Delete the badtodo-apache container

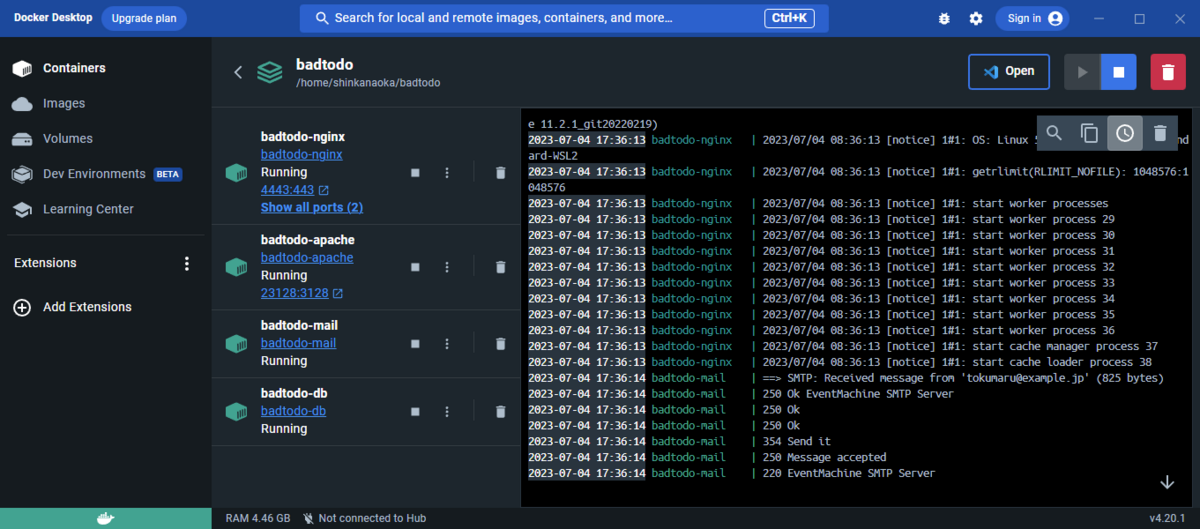tap(500, 267)
